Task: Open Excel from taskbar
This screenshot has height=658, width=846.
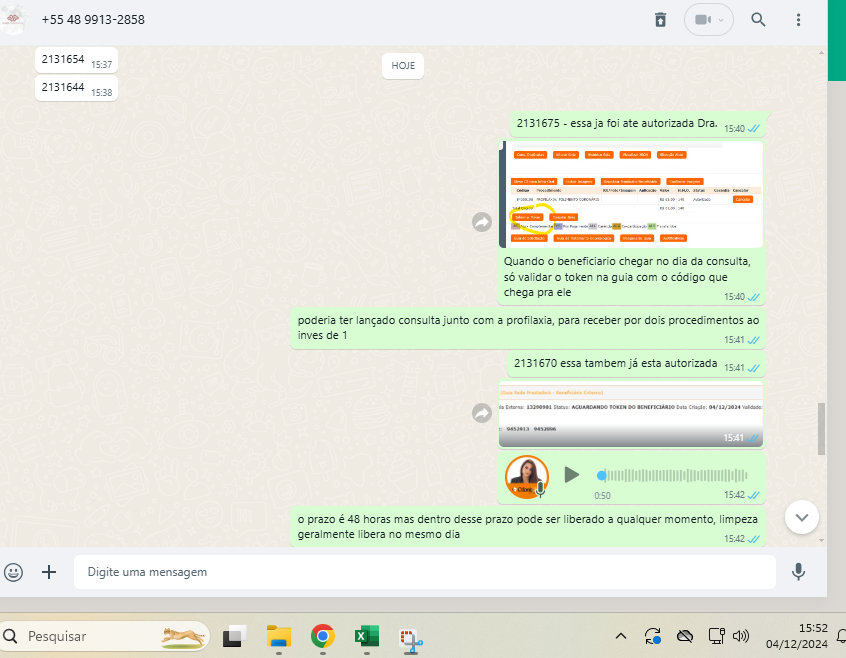Action: (367, 636)
